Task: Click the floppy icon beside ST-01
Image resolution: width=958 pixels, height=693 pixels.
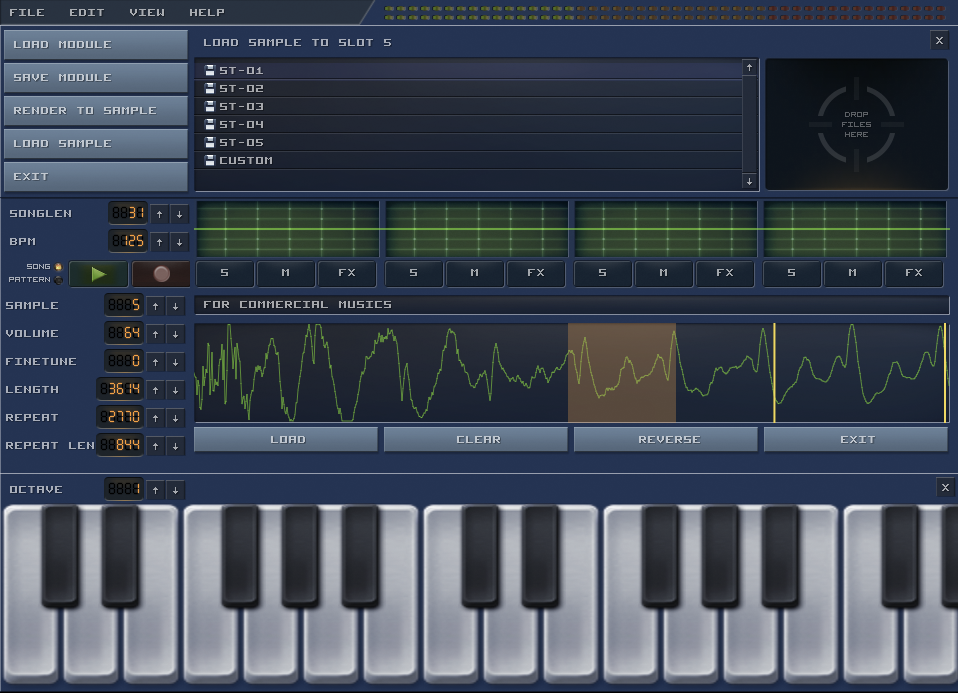Action: [210, 70]
